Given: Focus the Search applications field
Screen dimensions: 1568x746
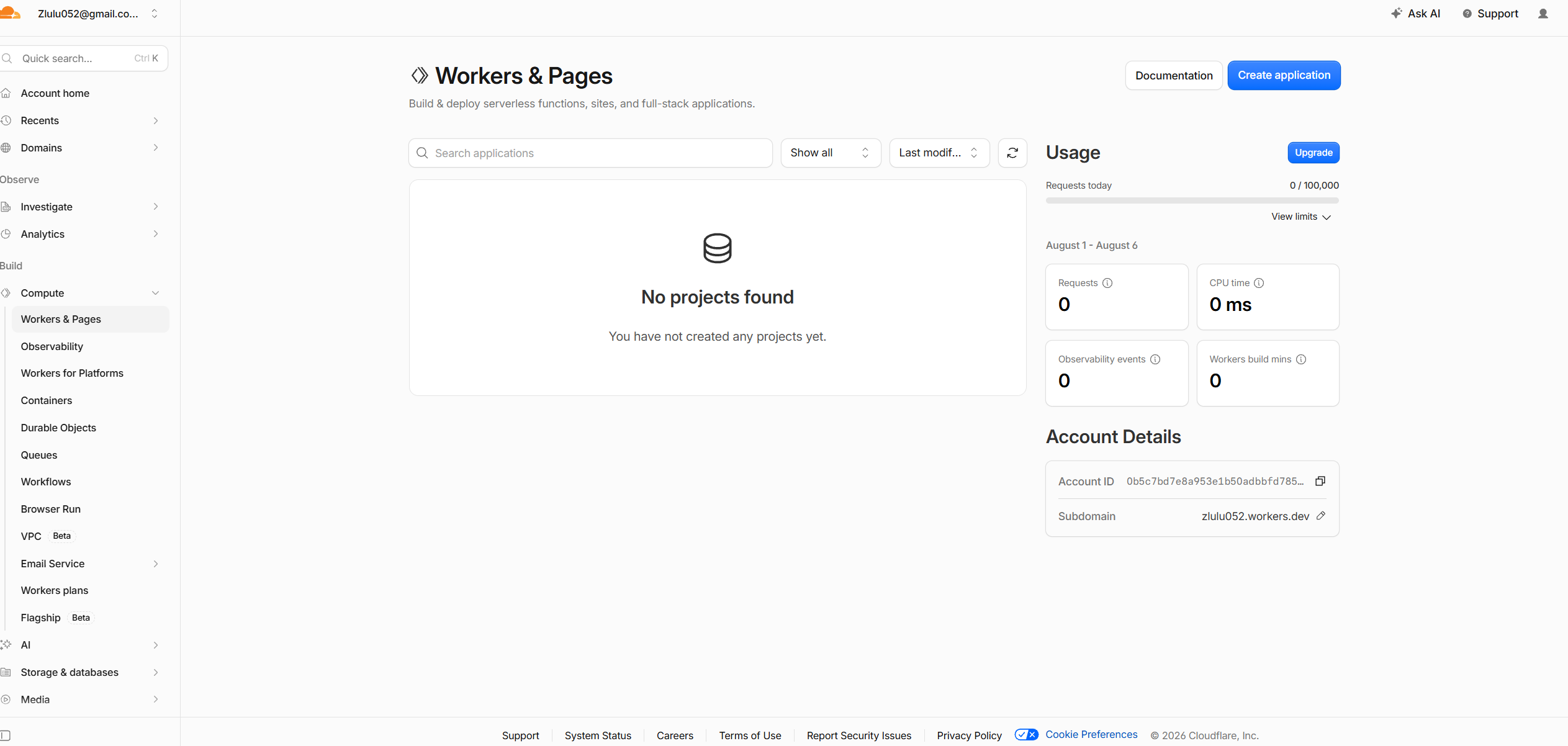Looking at the screenshot, I should click(x=590, y=153).
